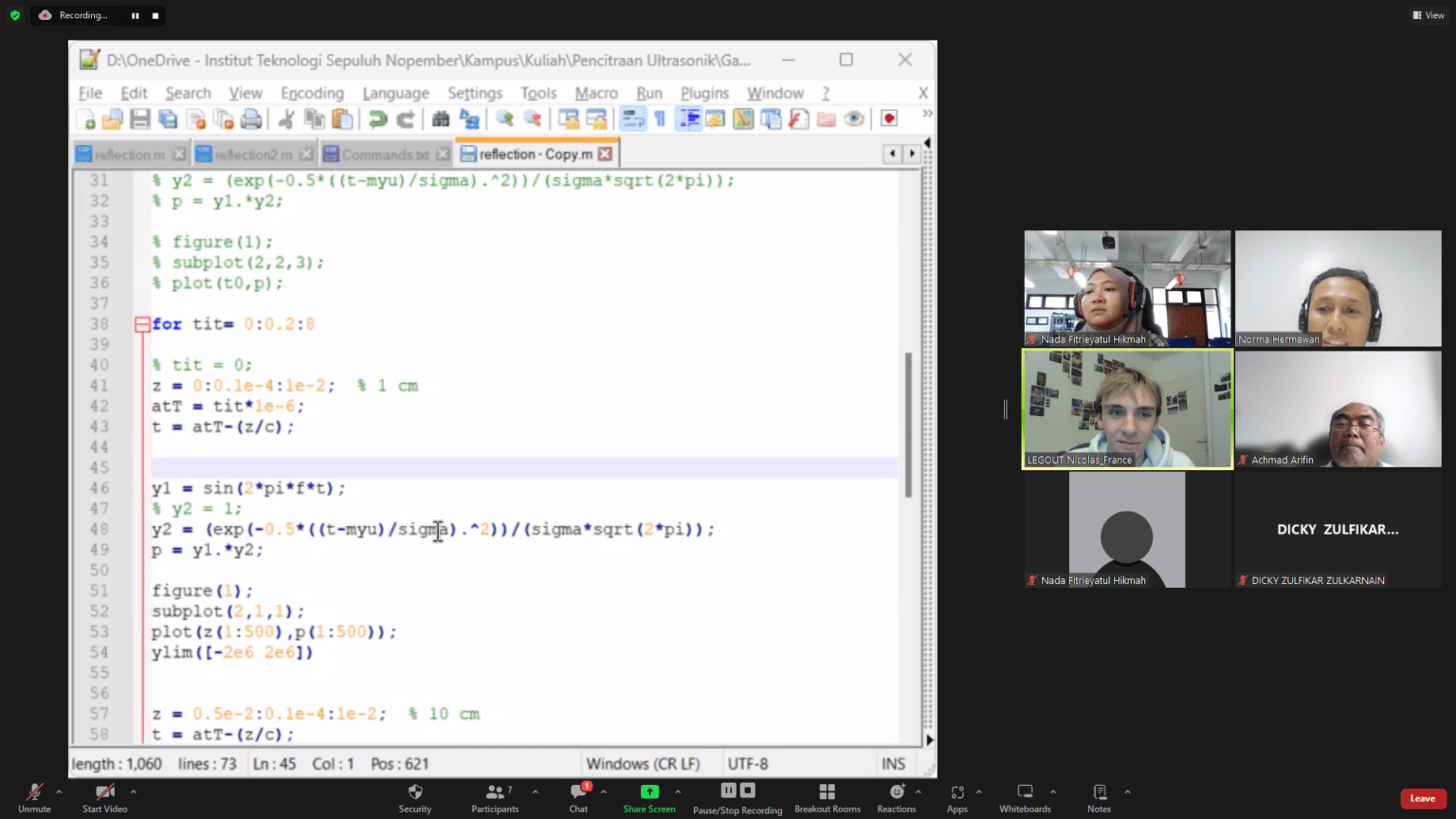Toggle the Monitoring eye icon

point(854,119)
